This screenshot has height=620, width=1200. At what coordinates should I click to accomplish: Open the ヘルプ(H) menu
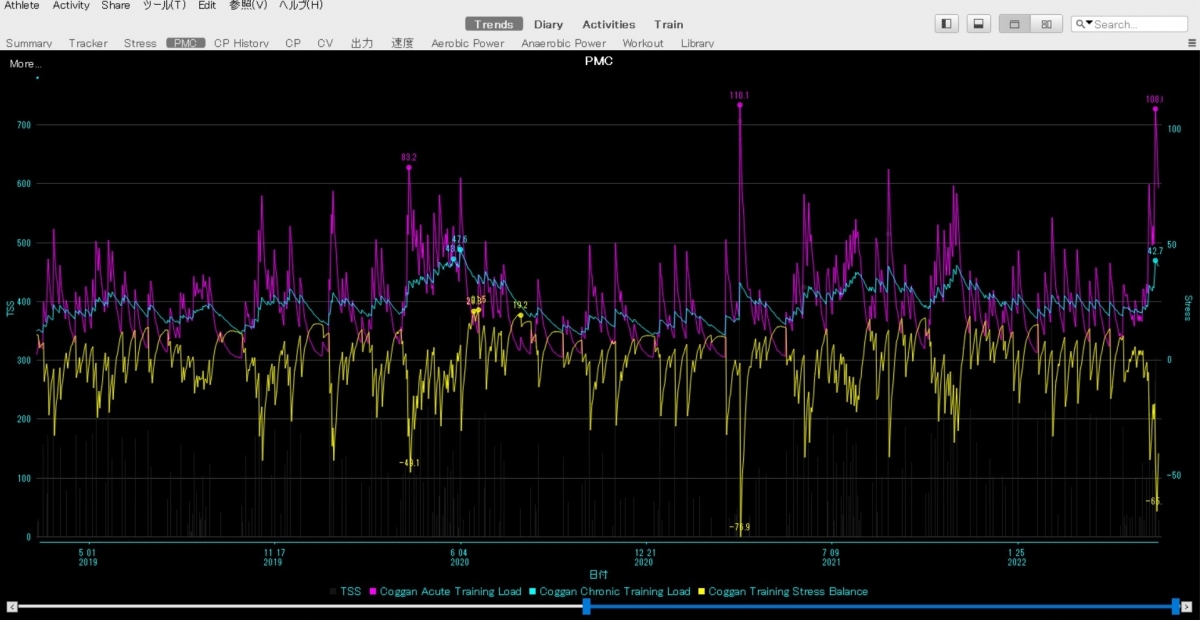tap(301, 5)
